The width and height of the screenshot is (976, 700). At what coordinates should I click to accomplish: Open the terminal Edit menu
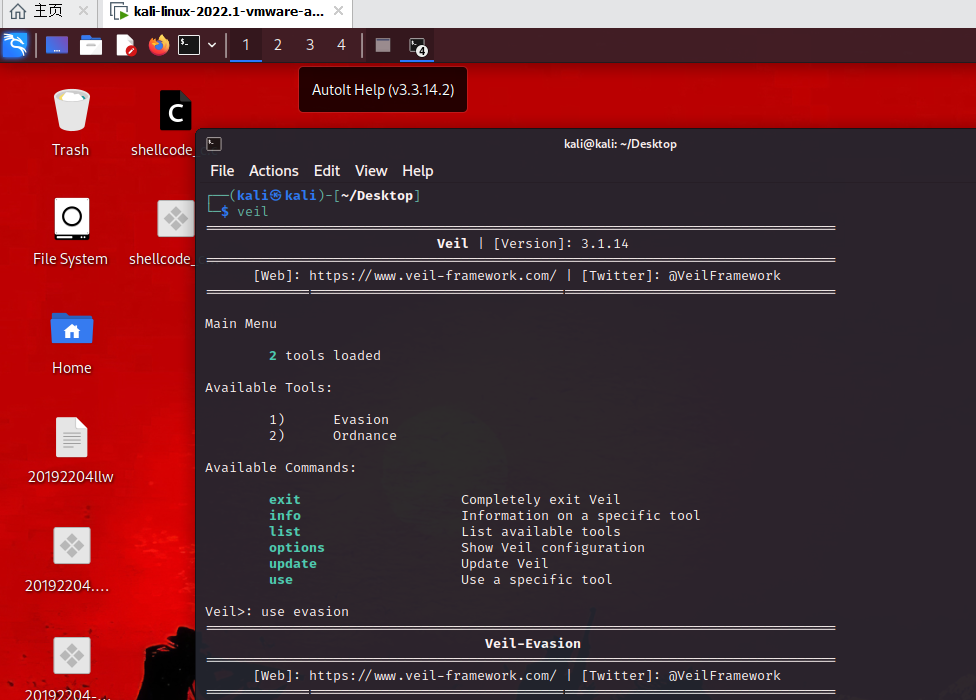click(x=327, y=170)
